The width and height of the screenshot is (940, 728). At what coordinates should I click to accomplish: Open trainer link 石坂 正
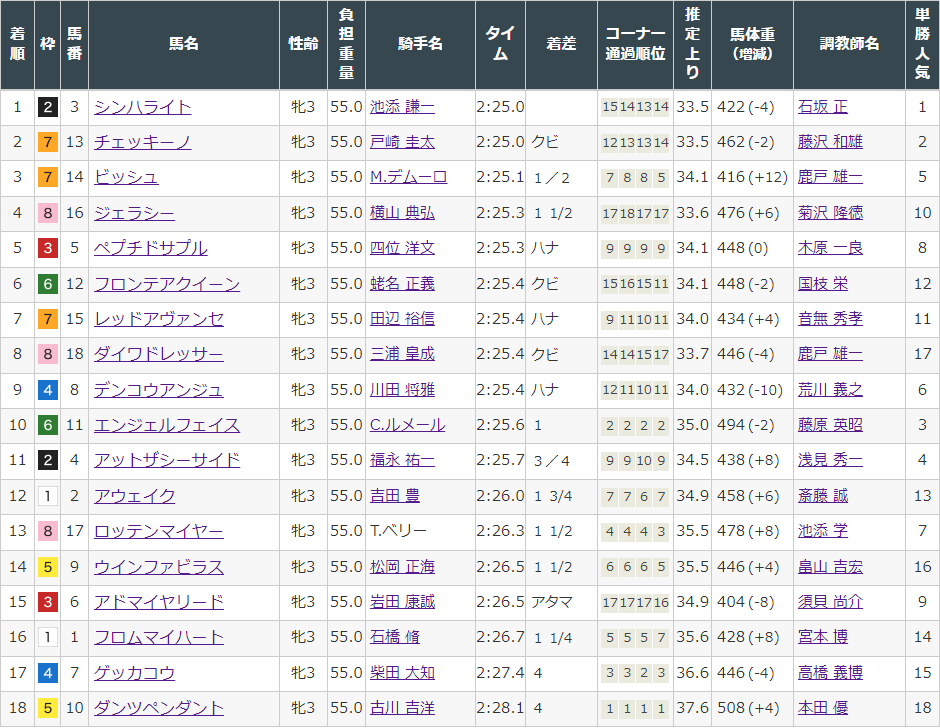click(822, 107)
